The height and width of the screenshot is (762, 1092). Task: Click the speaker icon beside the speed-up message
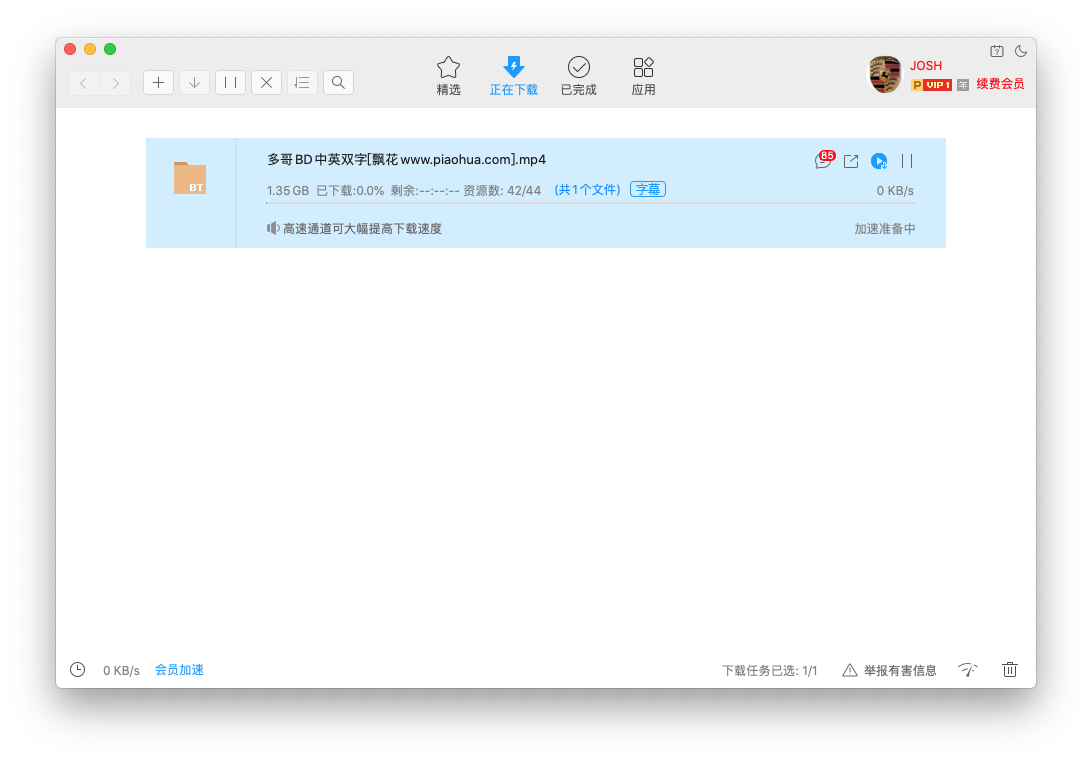272,228
